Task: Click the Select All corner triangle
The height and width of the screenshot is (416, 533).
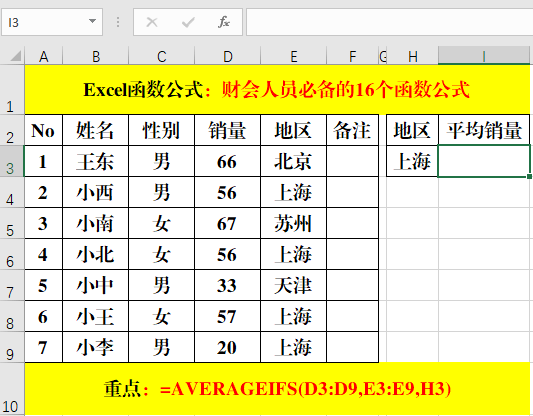Action: pos(15,56)
